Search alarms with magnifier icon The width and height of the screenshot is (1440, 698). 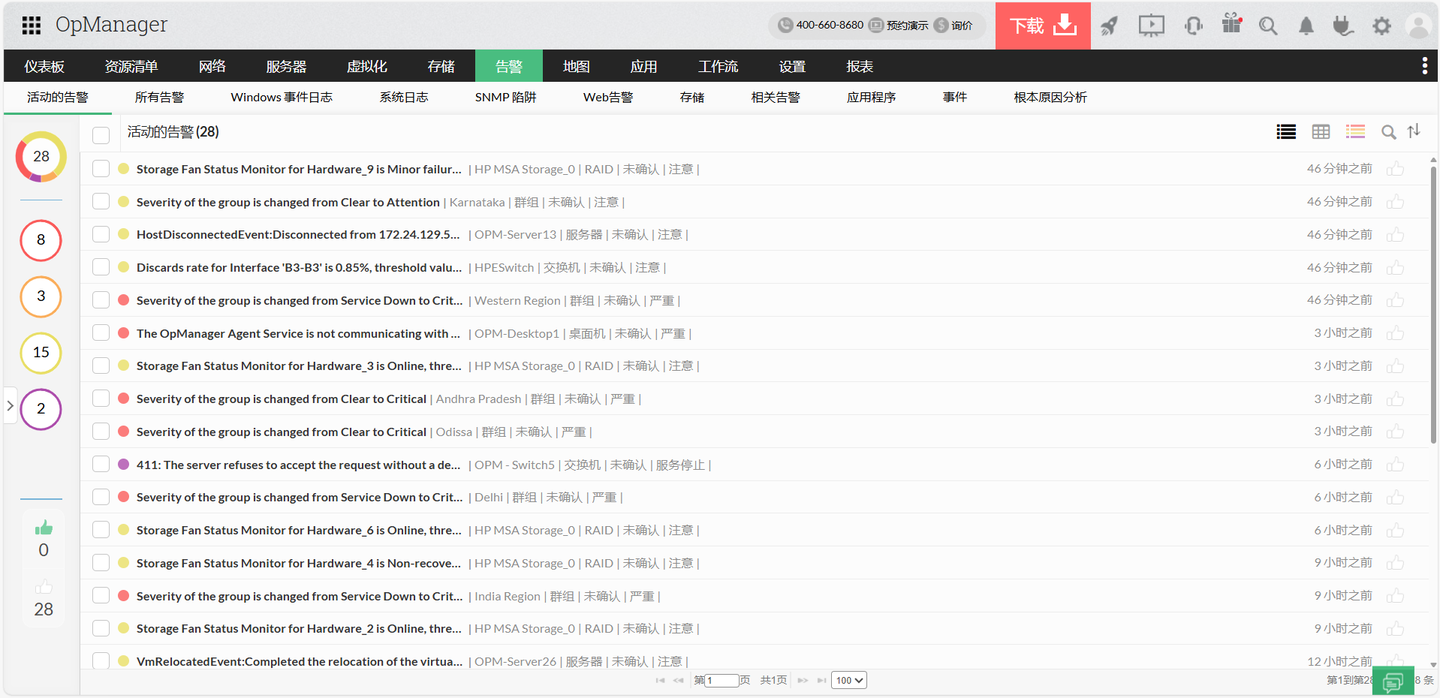pos(1389,132)
